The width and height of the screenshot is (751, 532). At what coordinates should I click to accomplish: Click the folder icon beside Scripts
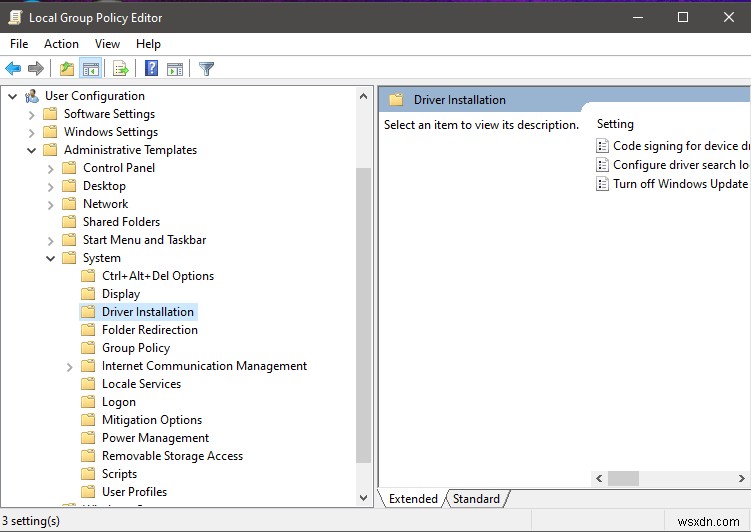click(88, 474)
